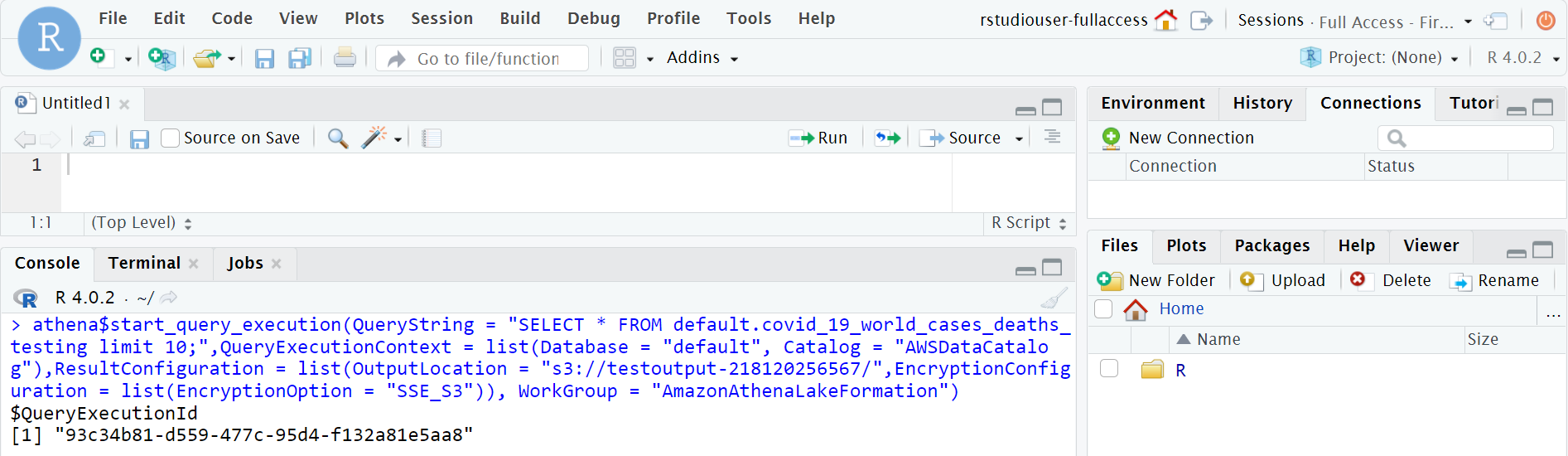This screenshot has width=1568, height=456.
Task: Click the Compile Report notebook icon
Action: (x=432, y=138)
